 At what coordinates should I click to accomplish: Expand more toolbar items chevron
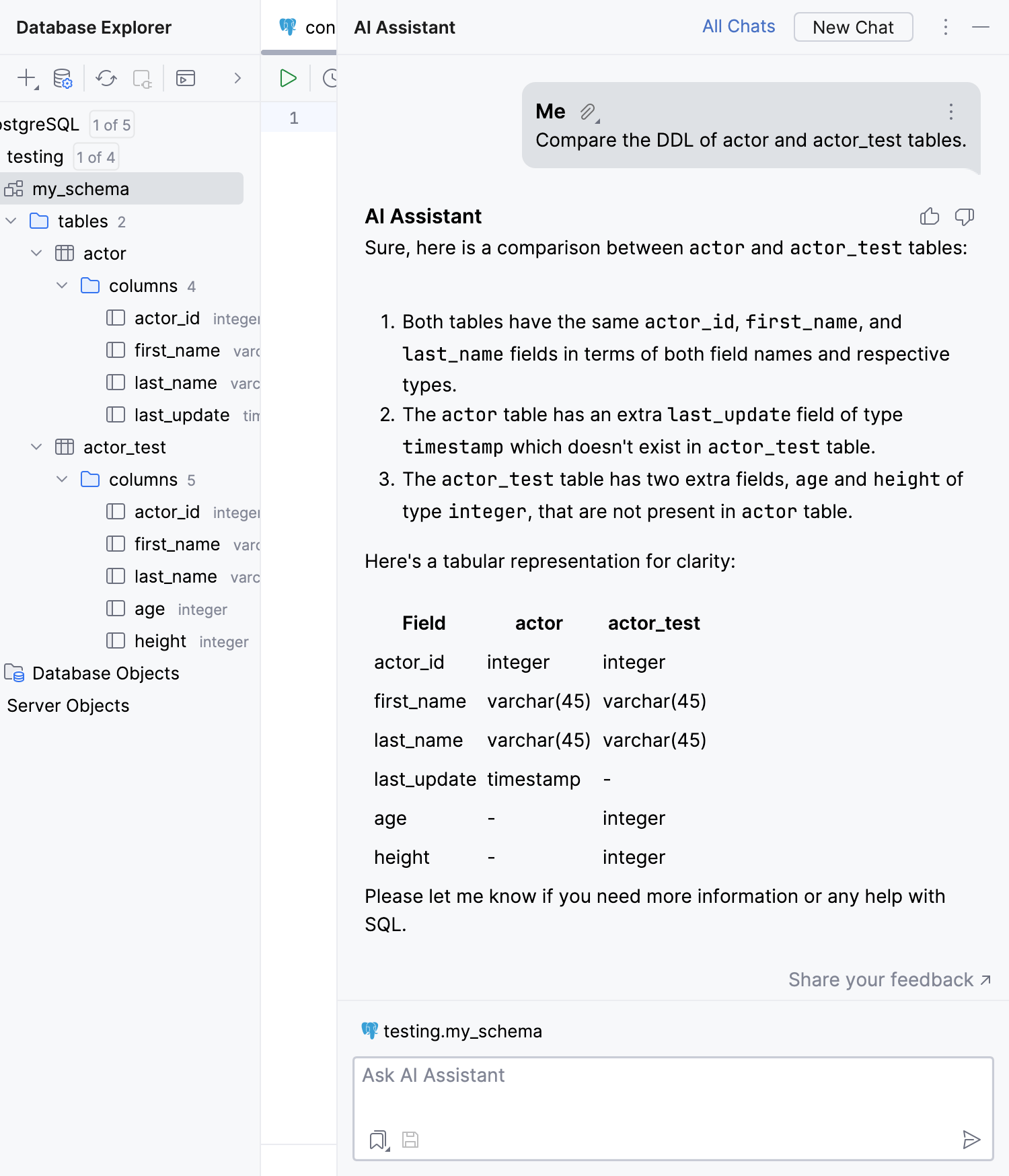point(237,78)
